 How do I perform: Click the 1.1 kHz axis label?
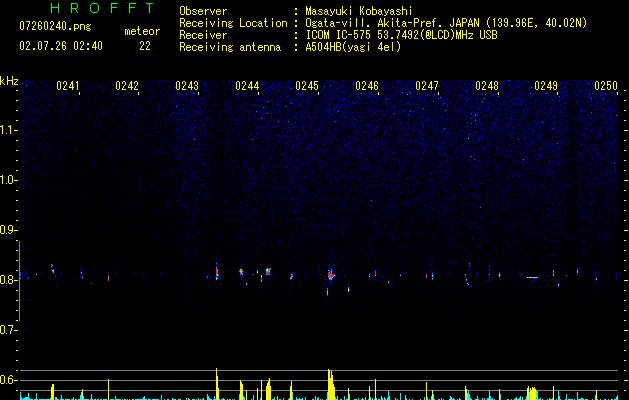pyautogui.click(x=8, y=130)
